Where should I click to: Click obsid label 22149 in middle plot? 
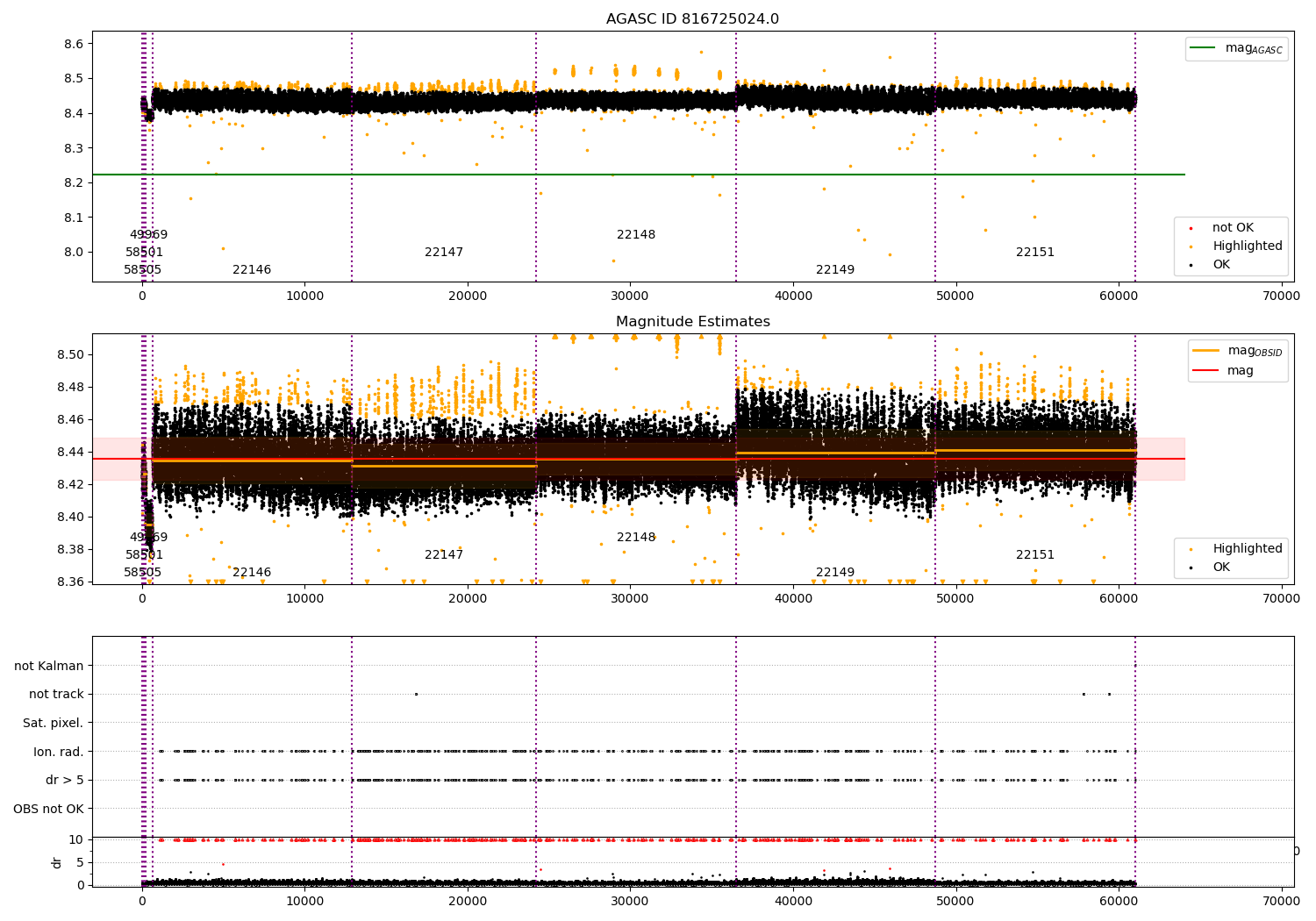[x=835, y=572]
